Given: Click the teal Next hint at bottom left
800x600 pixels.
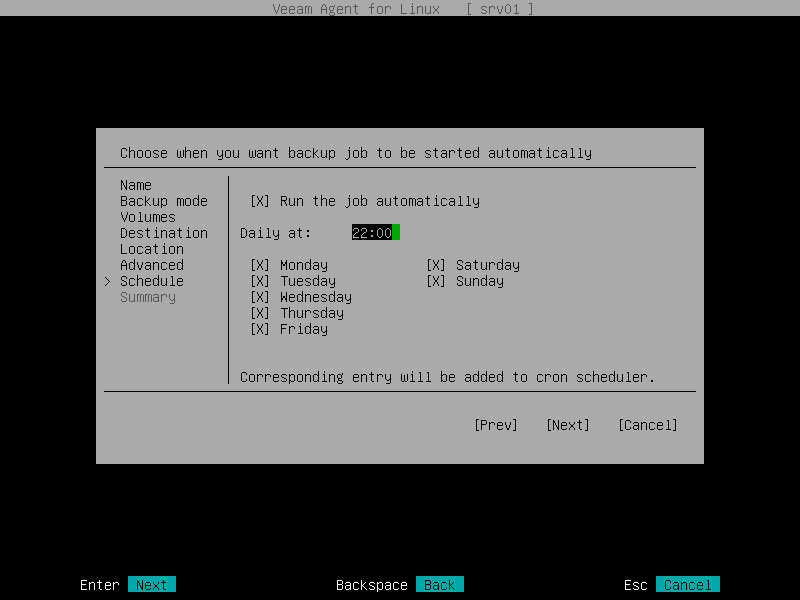Looking at the screenshot, I should 152,585.
